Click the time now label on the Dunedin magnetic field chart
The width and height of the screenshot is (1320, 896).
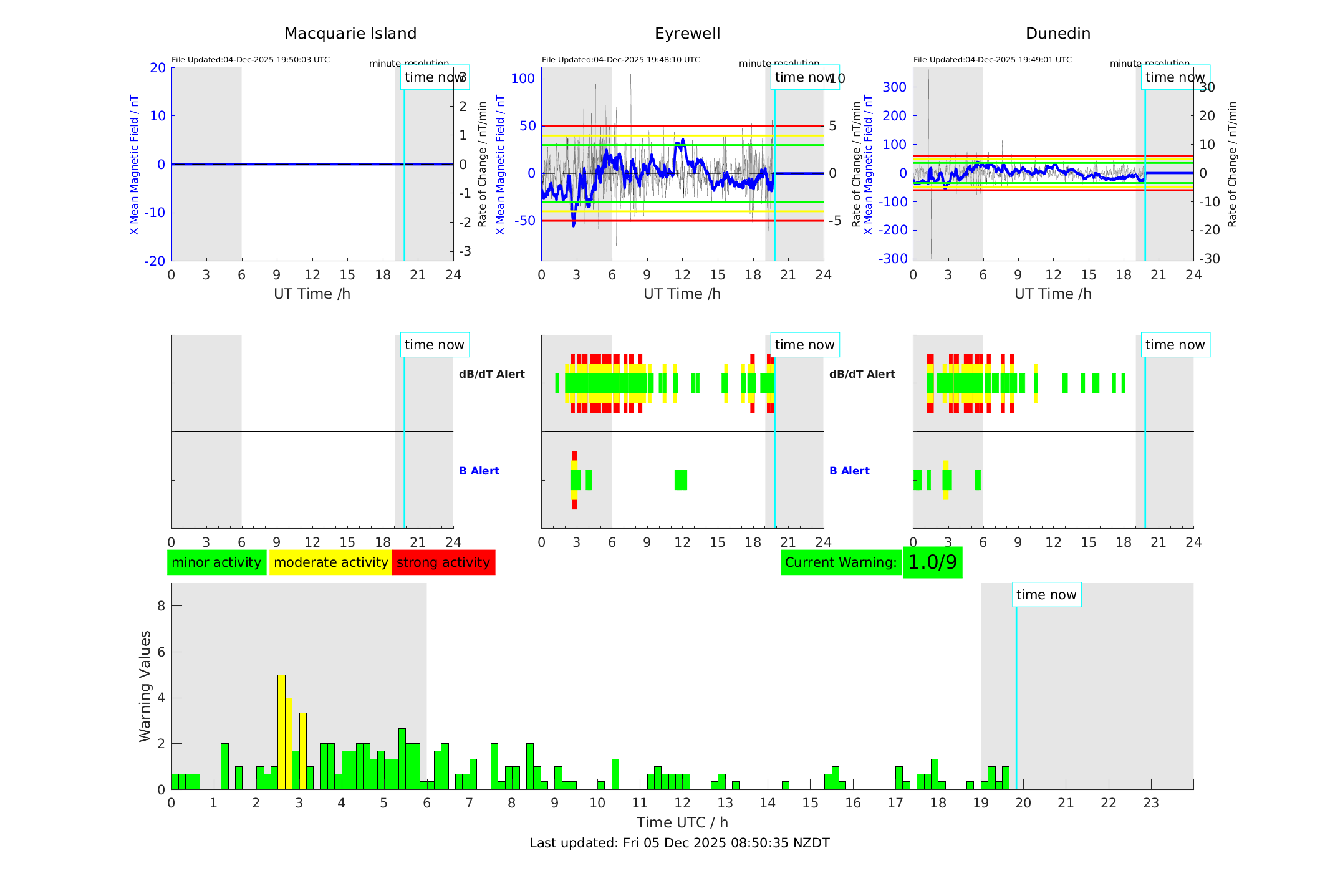(x=1175, y=77)
